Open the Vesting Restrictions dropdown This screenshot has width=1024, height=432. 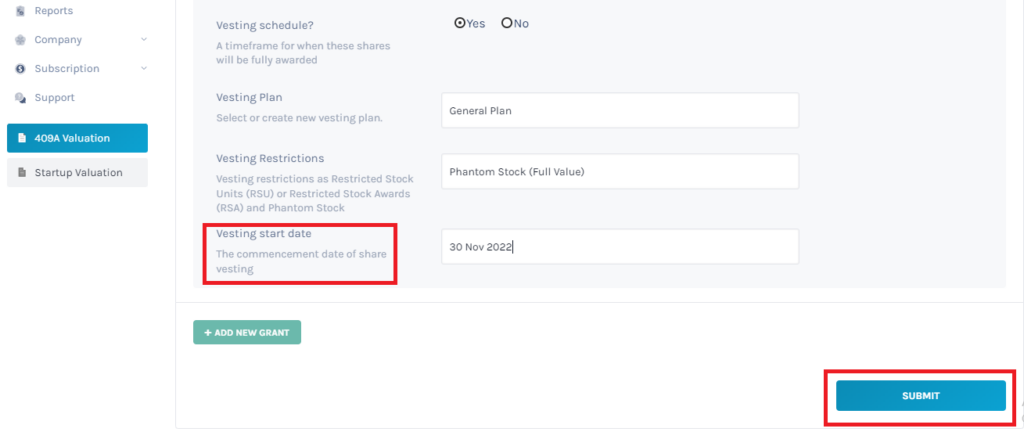click(x=620, y=172)
